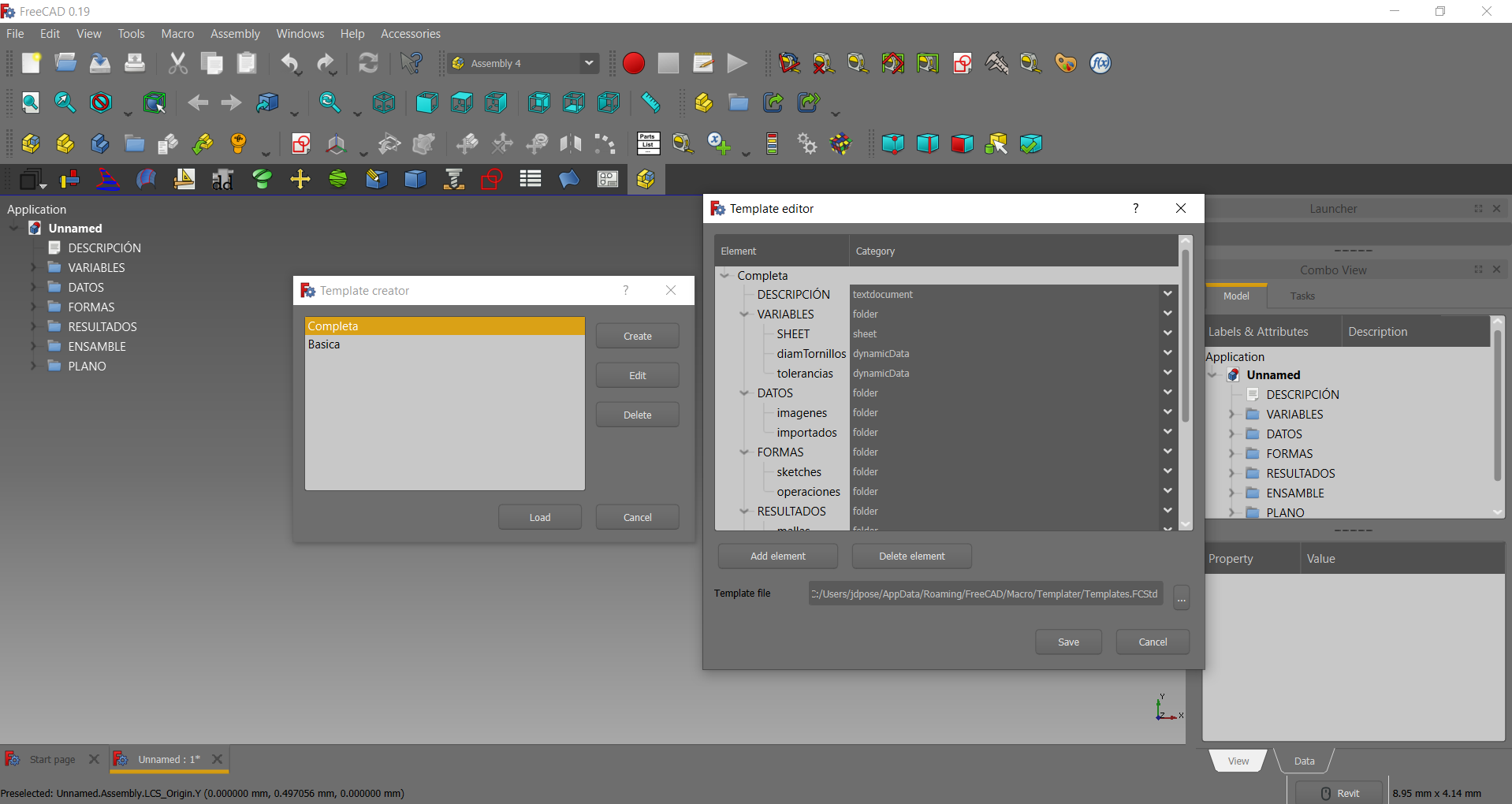Select the Completa template in list
The width and height of the screenshot is (1512, 804).
click(445, 326)
